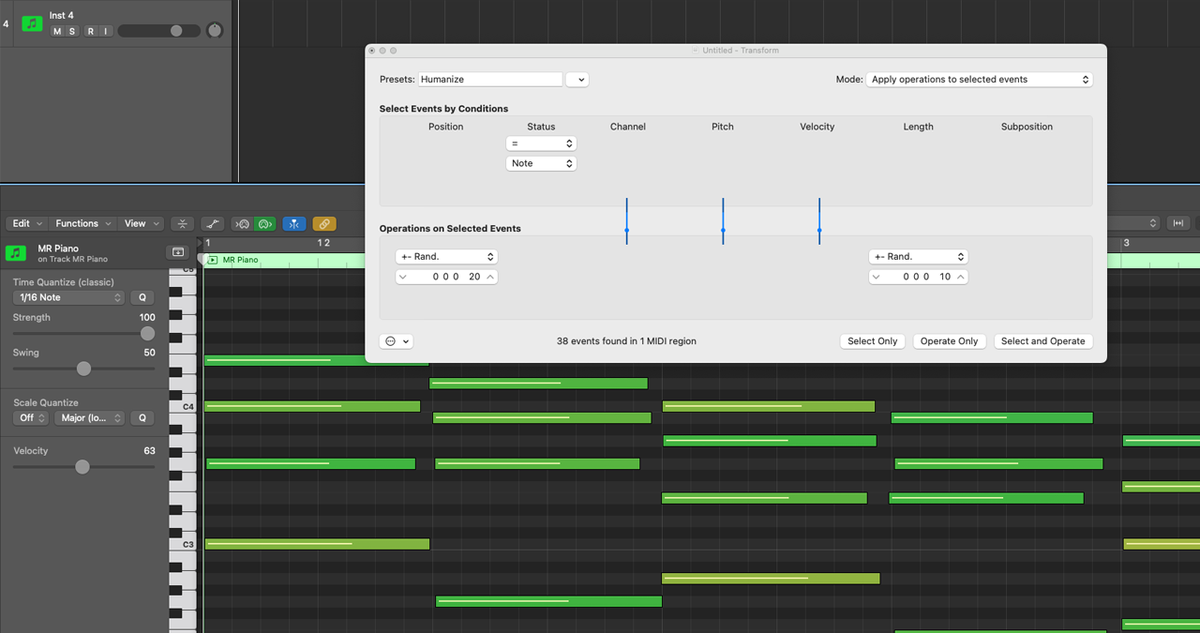Click the Position random value field 0 0 0 20
The image size is (1200, 633).
447,277
